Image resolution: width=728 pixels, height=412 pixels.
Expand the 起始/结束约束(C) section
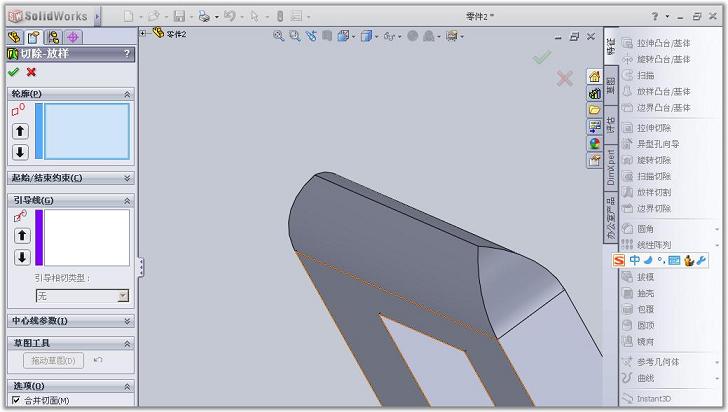pyautogui.click(x=127, y=178)
